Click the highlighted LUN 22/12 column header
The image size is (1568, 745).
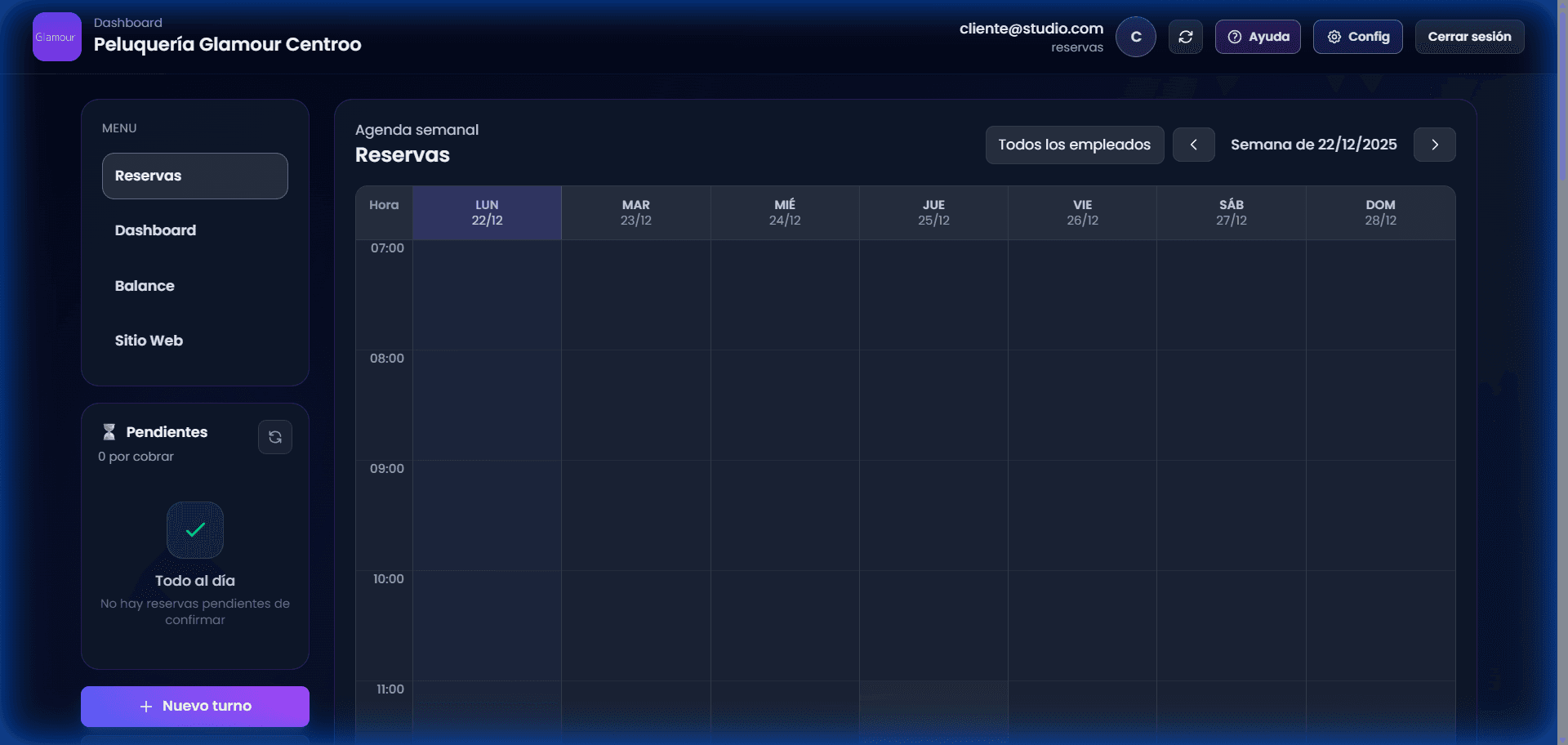pos(487,212)
